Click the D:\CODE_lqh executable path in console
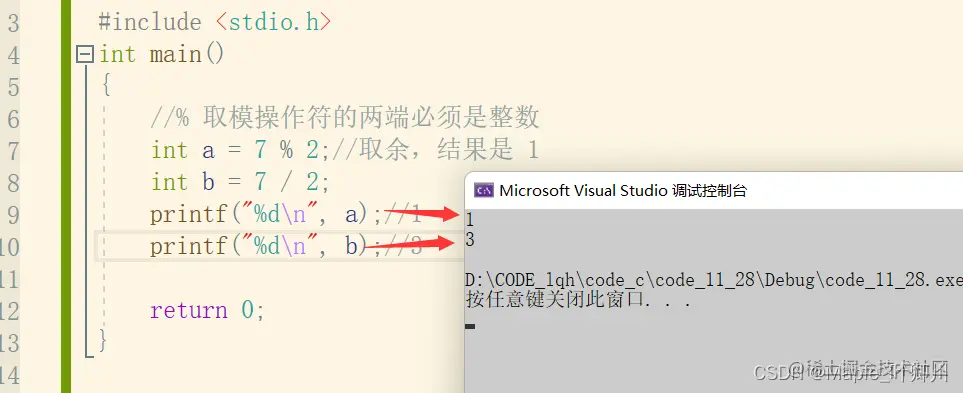 [714, 280]
